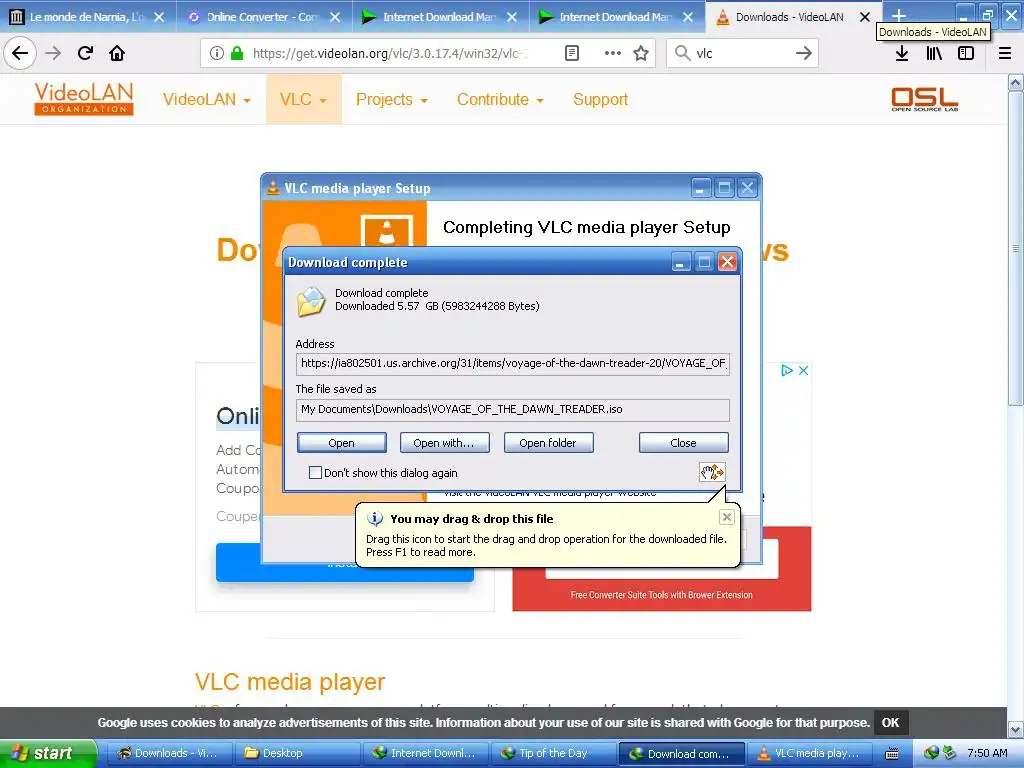Close the Le monde de Narnia tab
The height and width of the screenshot is (768, 1024).
[159, 17]
